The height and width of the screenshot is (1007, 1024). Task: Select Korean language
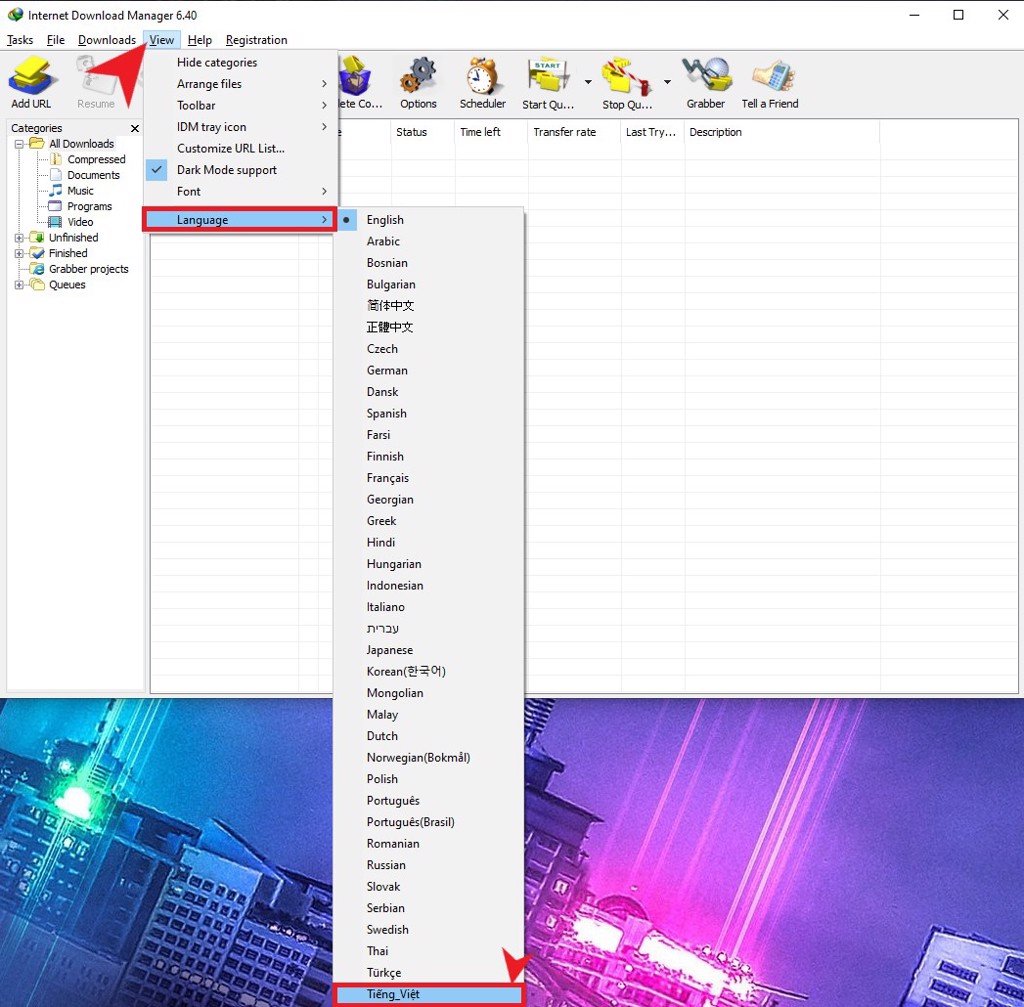428,671
